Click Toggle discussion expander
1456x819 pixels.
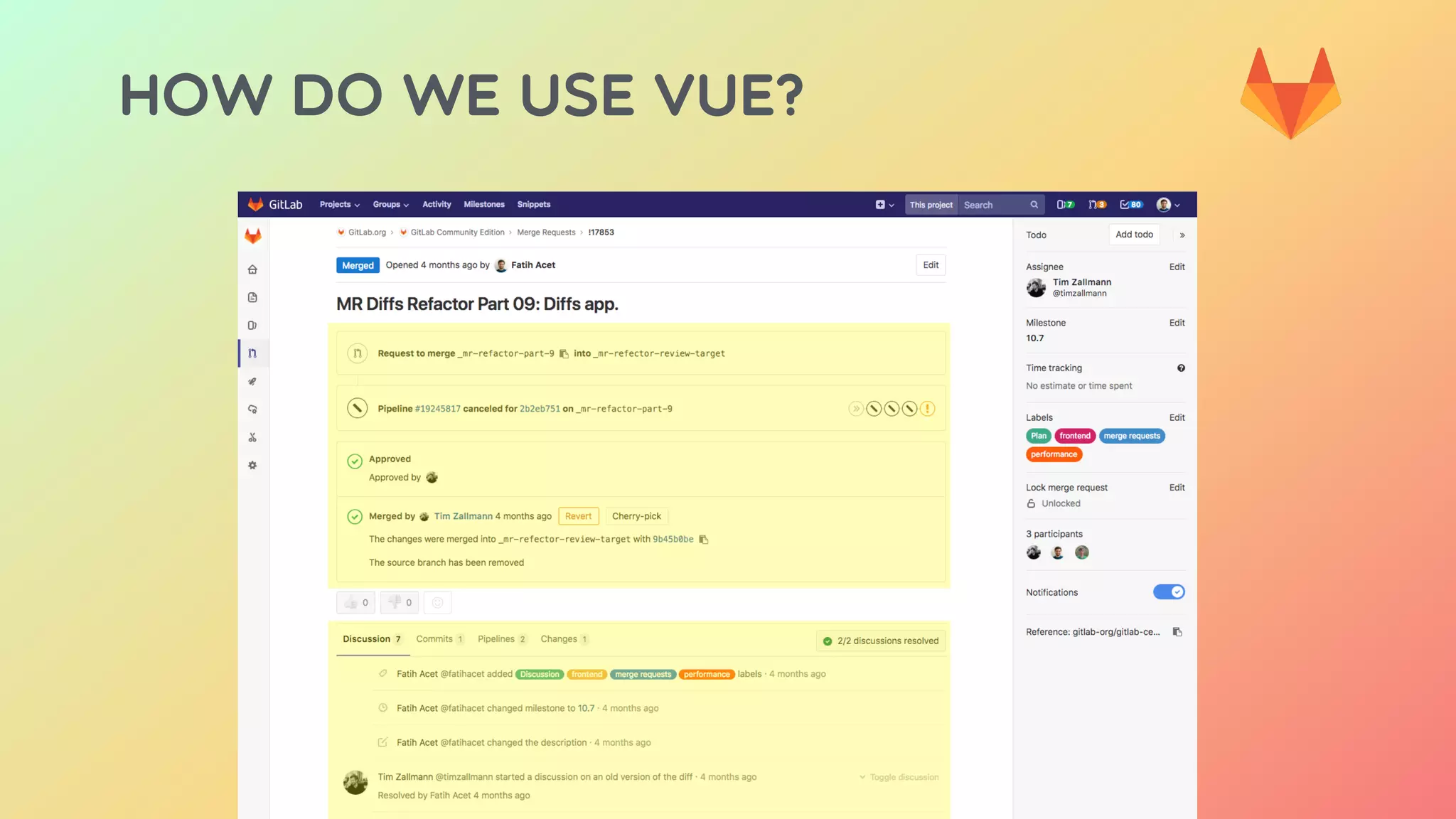899,777
